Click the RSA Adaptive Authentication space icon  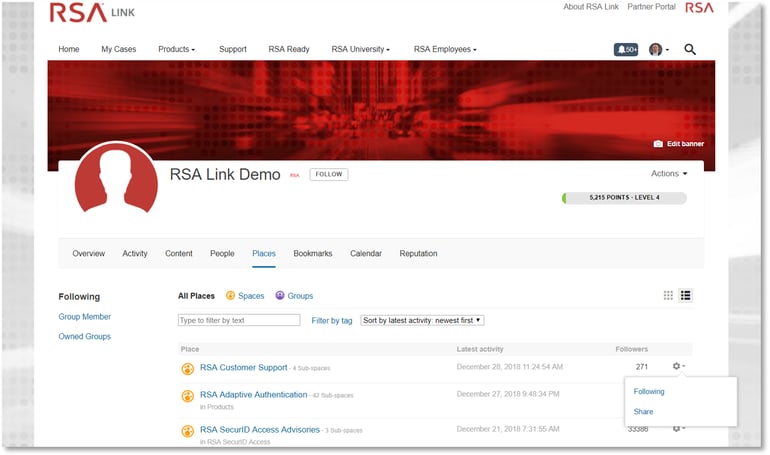pos(188,396)
